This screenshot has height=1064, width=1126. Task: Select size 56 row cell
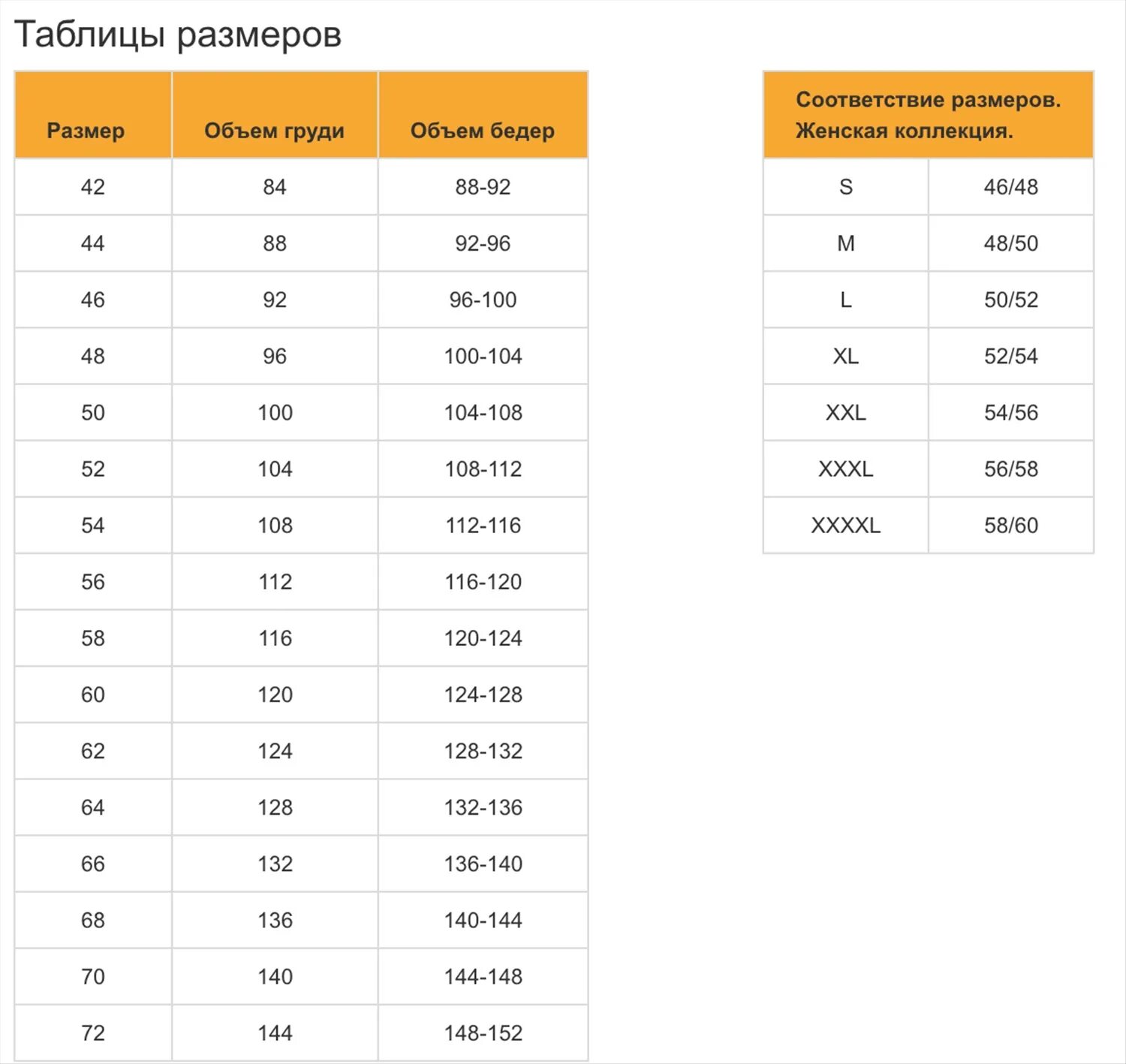point(93,582)
